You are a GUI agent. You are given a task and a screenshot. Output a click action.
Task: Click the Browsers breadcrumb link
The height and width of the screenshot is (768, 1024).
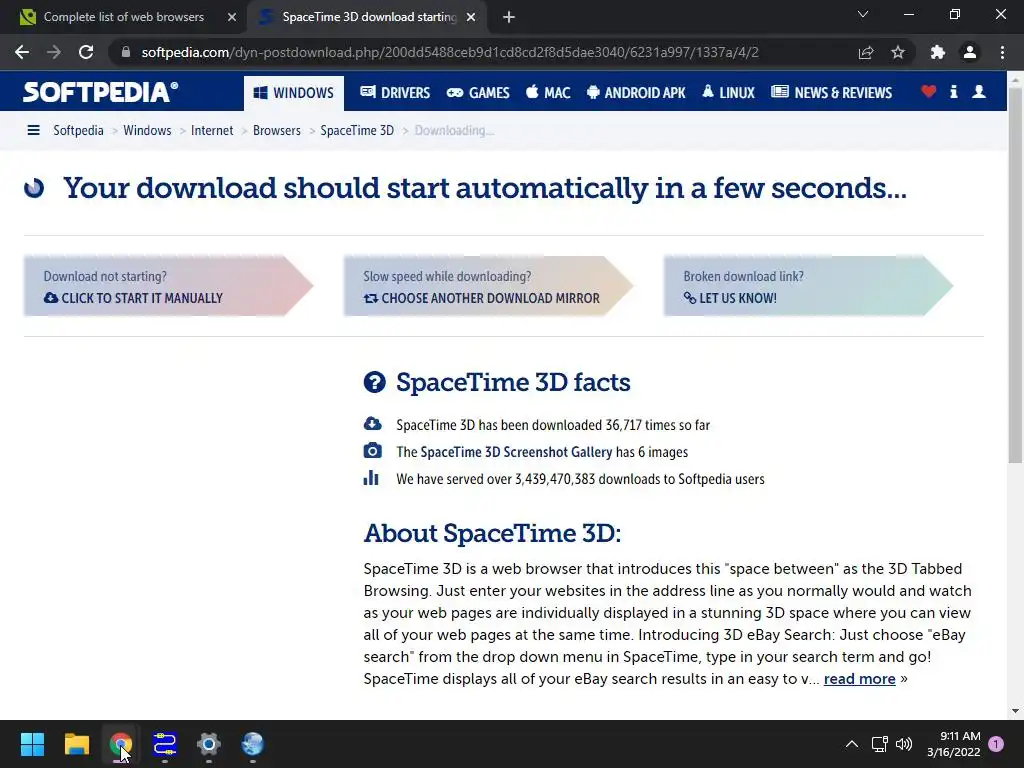277,131
